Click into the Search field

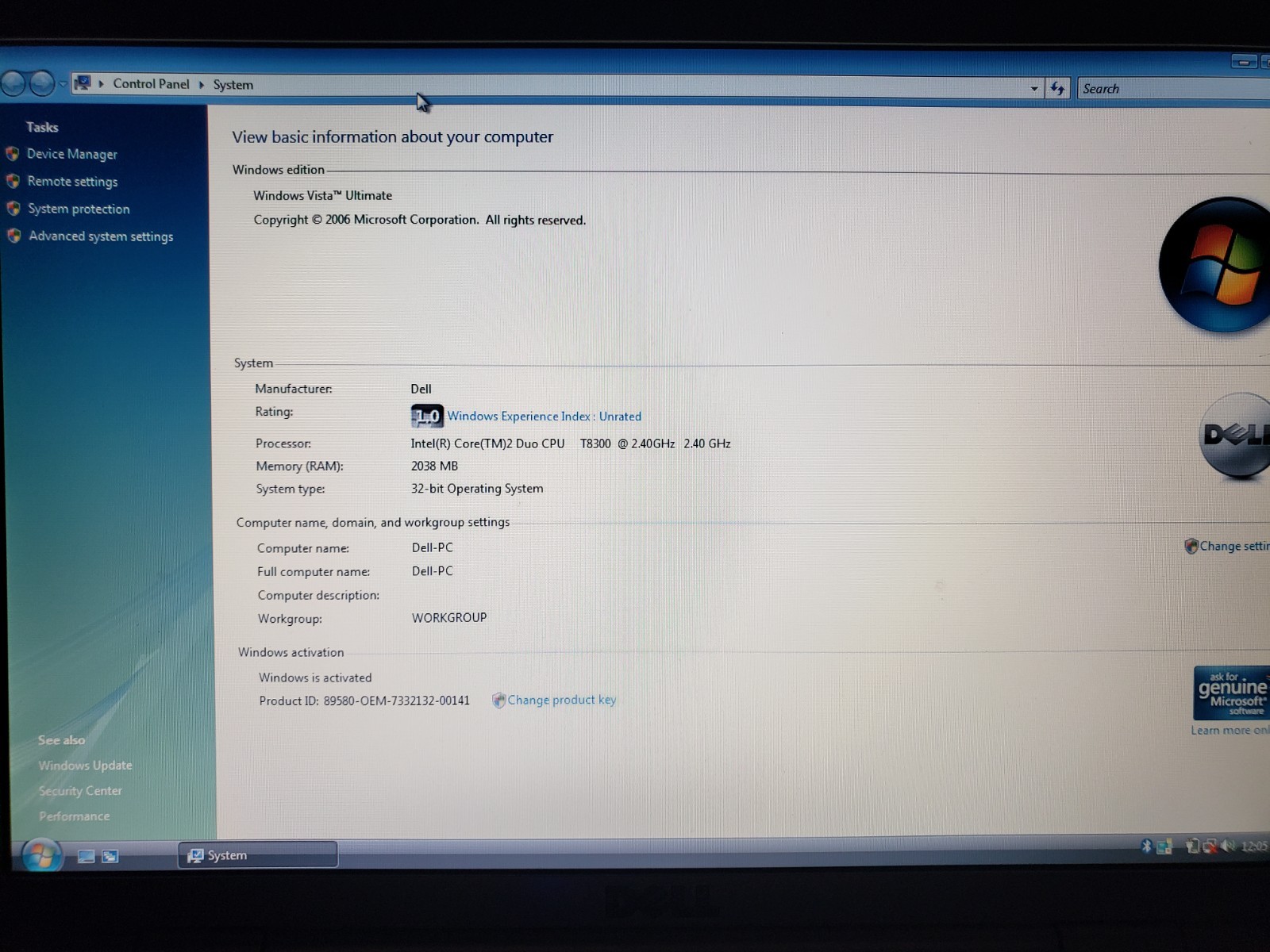[x=1173, y=89]
